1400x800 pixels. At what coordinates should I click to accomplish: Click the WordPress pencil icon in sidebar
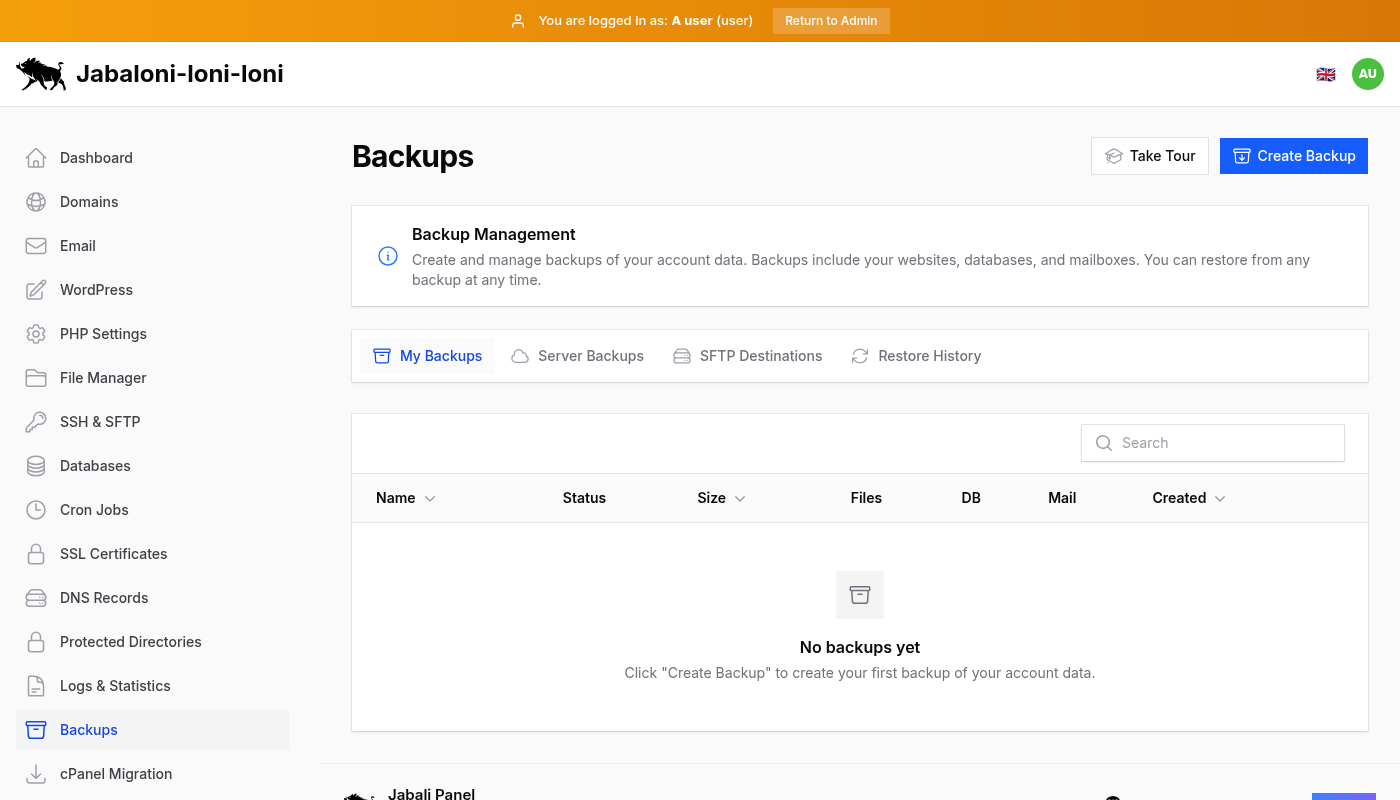click(36, 289)
